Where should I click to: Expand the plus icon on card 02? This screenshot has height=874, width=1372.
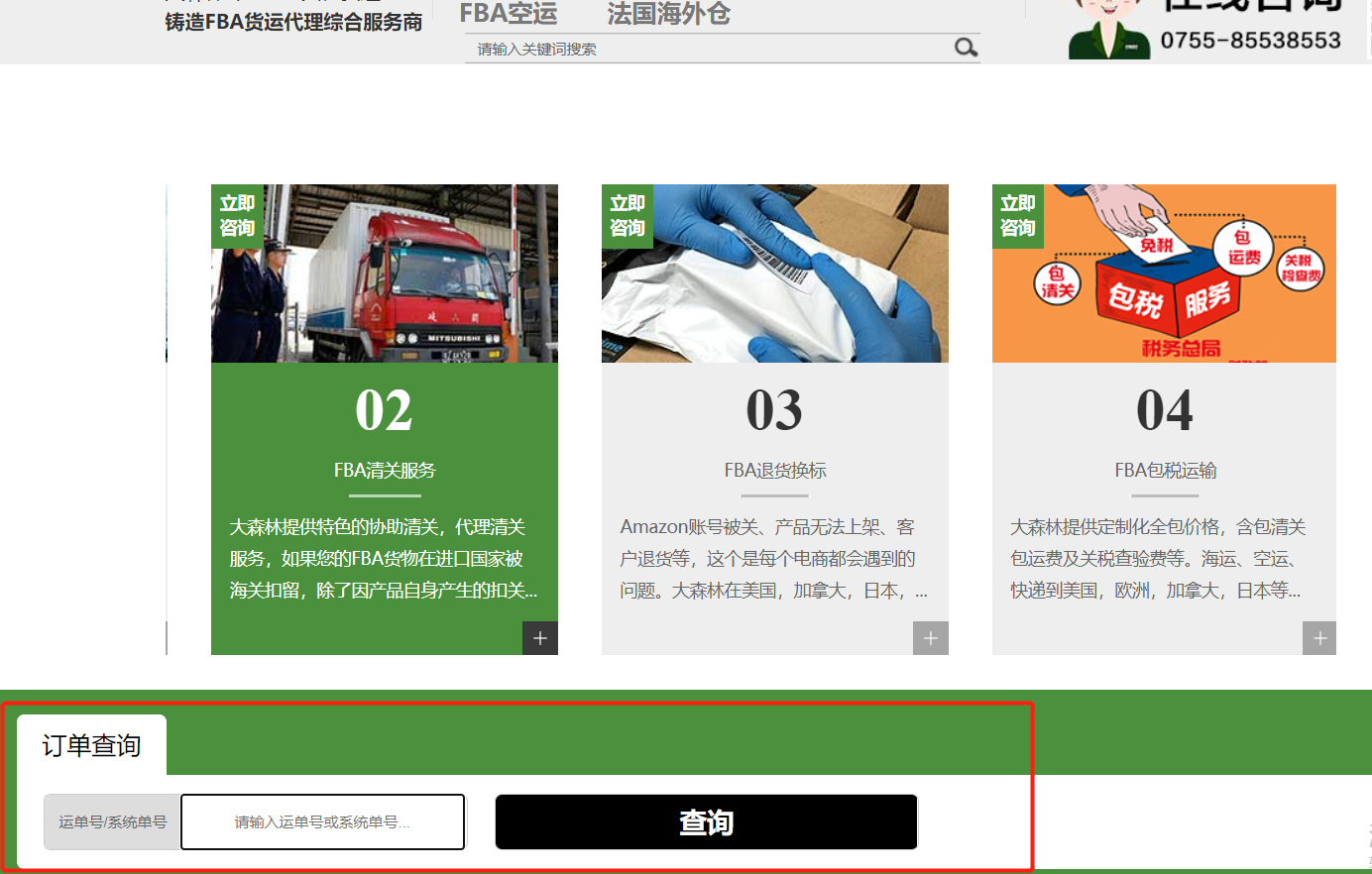tap(540, 637)
